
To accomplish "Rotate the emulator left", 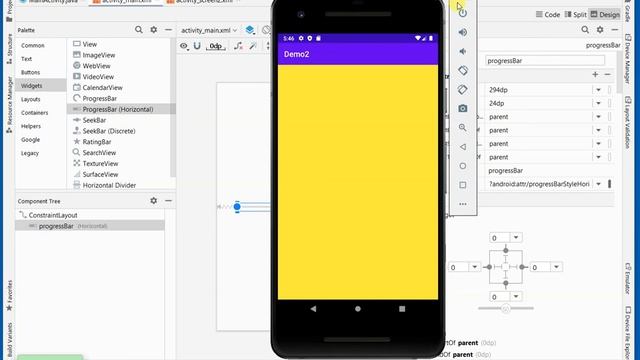I will (462, 70).
